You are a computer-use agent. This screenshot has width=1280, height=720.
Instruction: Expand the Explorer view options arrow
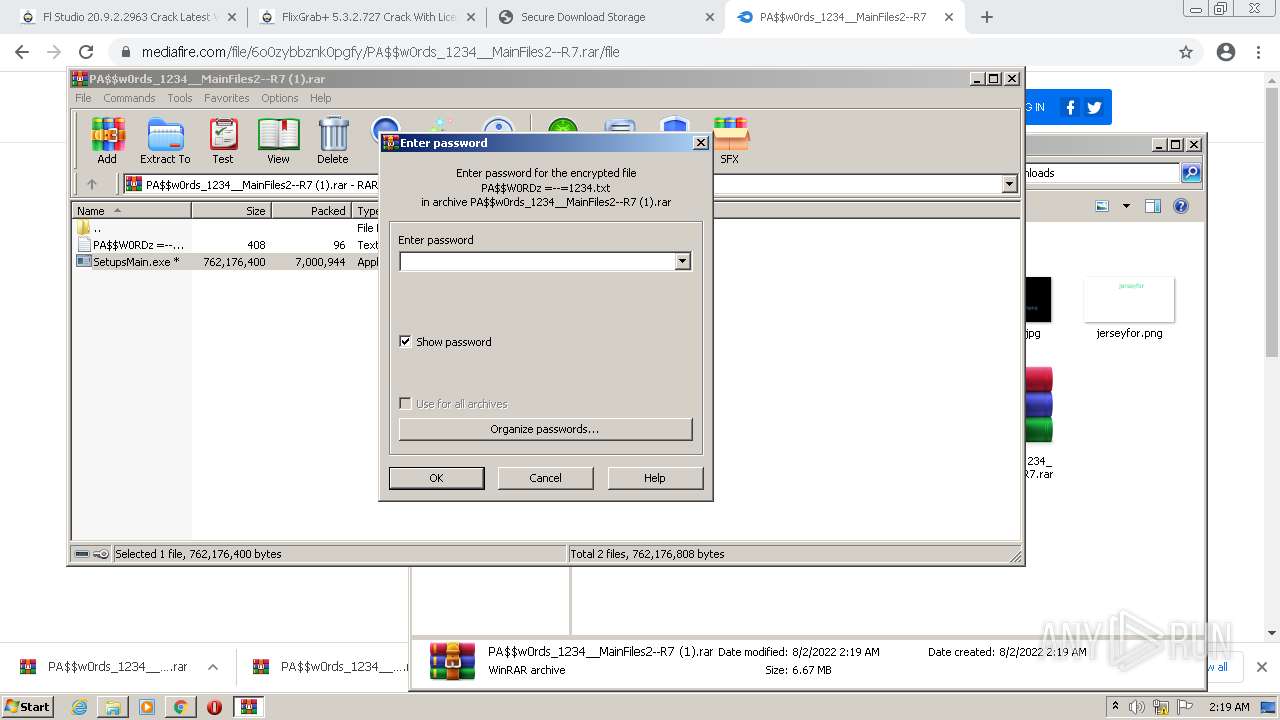(1126, 206)
